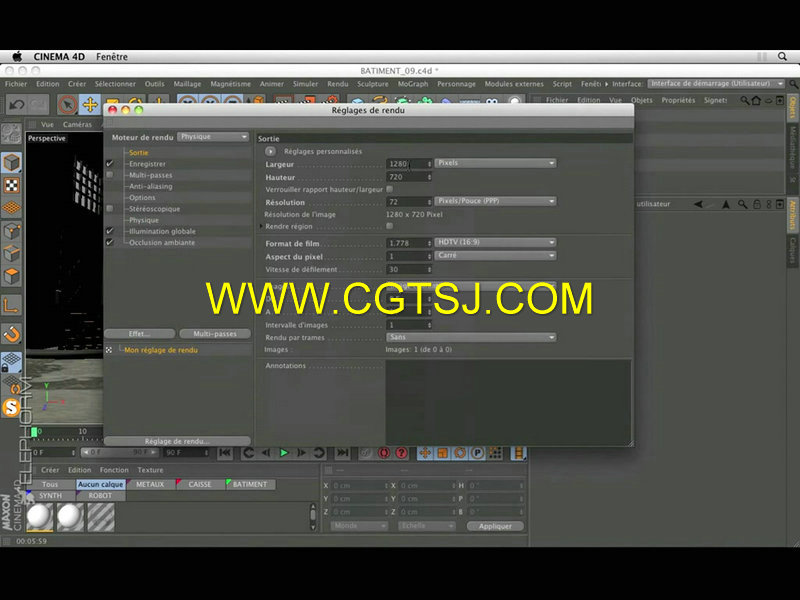
Task: Toggle Rotation keyframe icon
Action: pos(460,453)
